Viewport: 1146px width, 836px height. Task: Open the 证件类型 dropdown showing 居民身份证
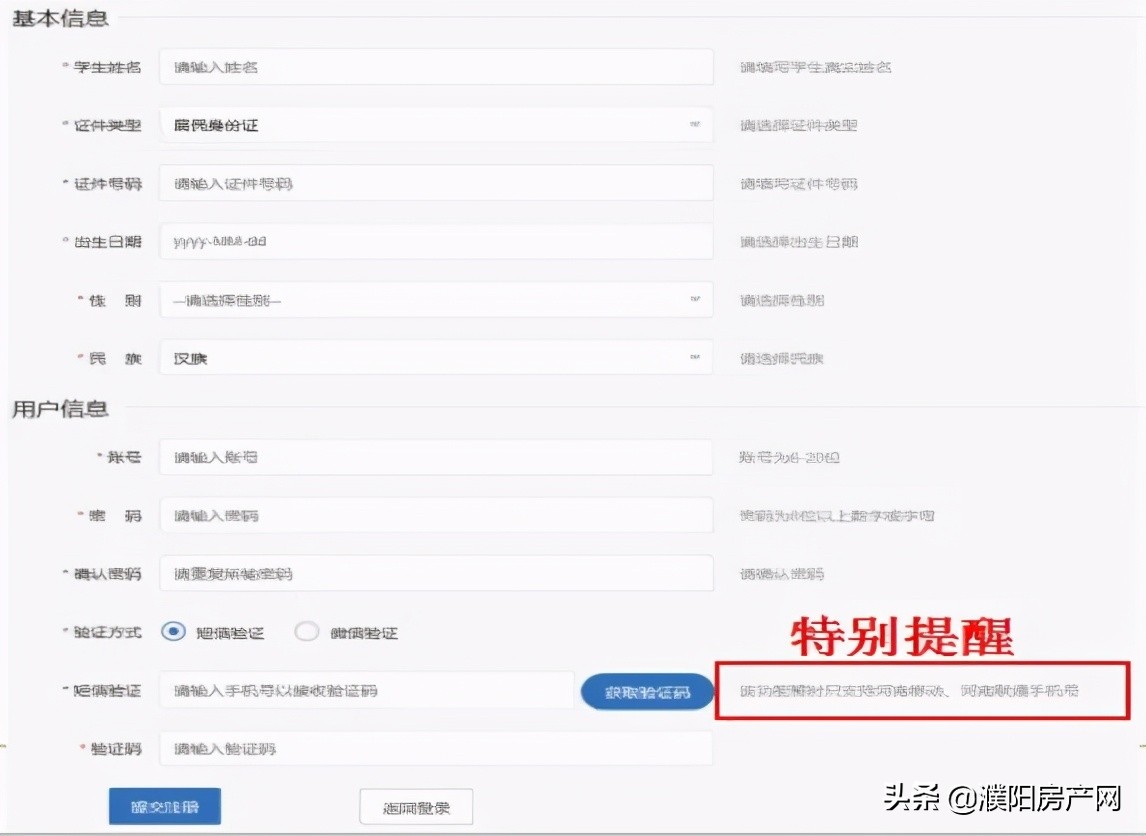436,125
